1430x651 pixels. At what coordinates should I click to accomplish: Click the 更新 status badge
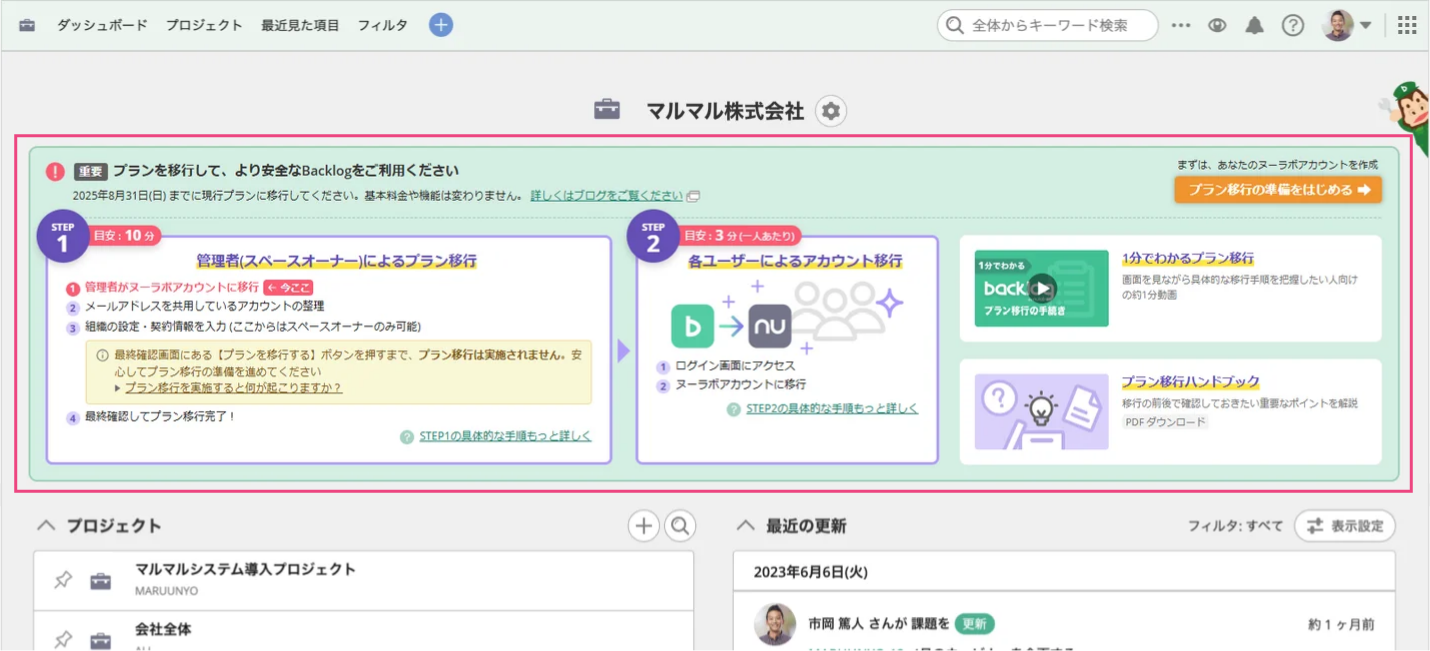tap(974, 623)
